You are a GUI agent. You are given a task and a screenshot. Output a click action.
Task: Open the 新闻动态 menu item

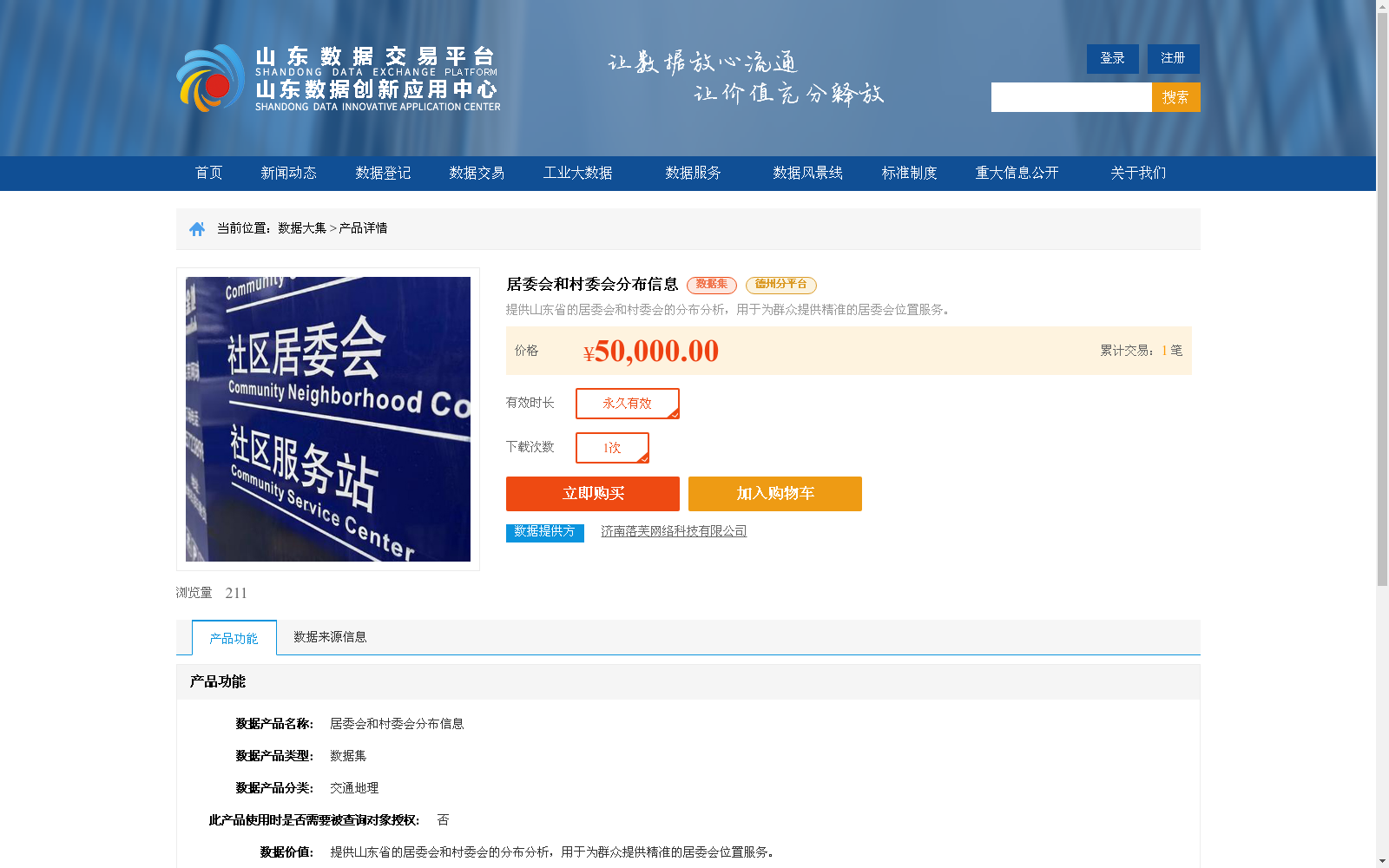(288, 173)
